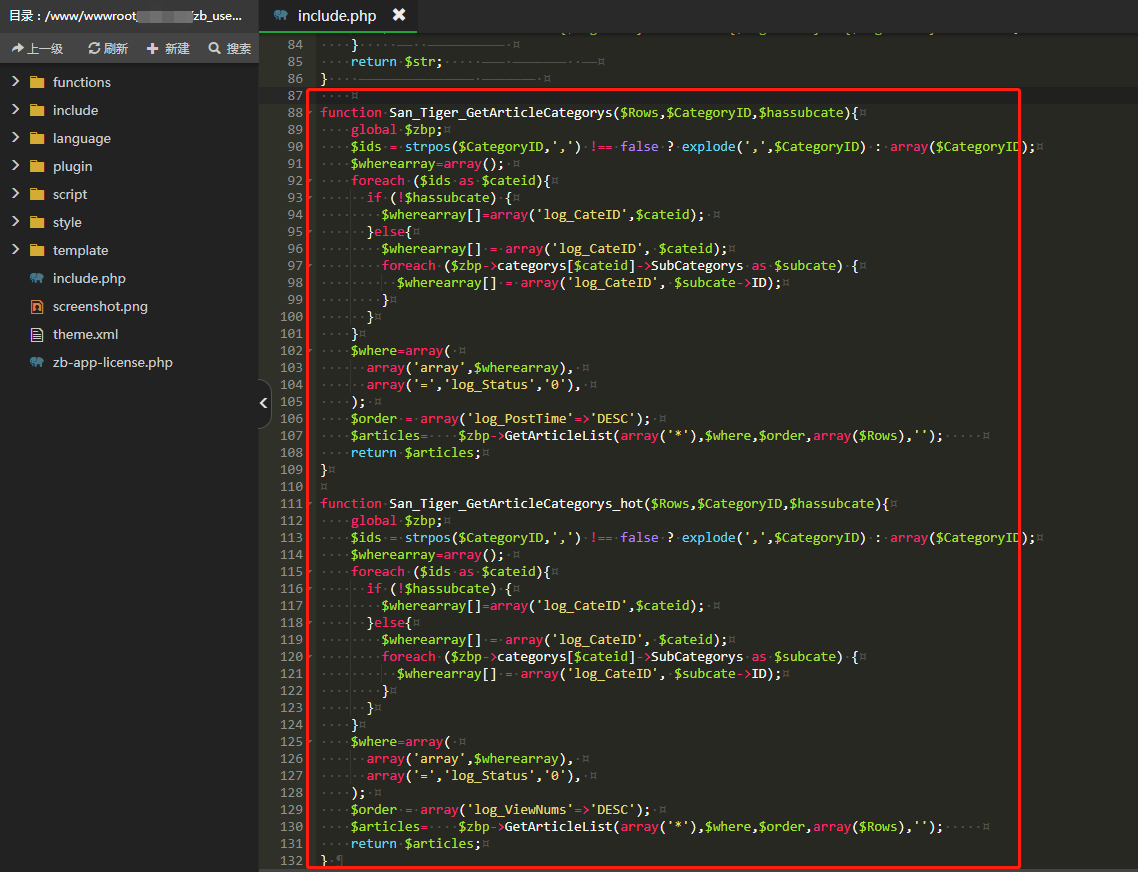
Task: Click the PHP icon on include.php tab
Action: point(281,15)
